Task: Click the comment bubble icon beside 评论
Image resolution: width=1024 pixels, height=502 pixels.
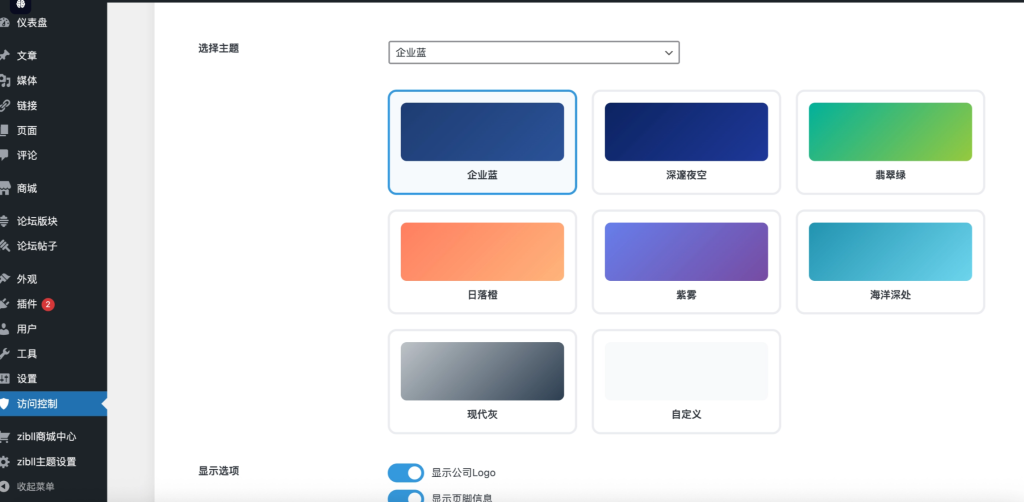Action: coord(4,155)
